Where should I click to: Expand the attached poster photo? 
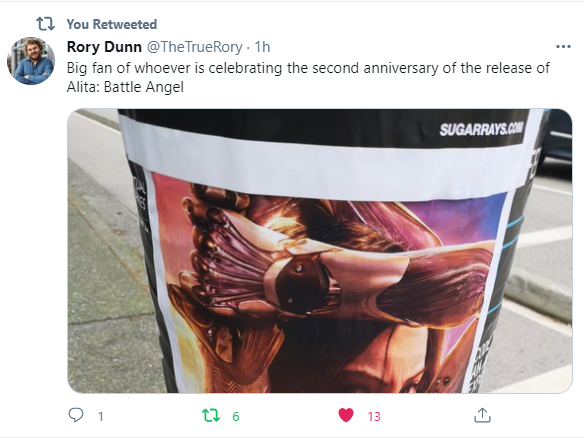click(320, 251)
